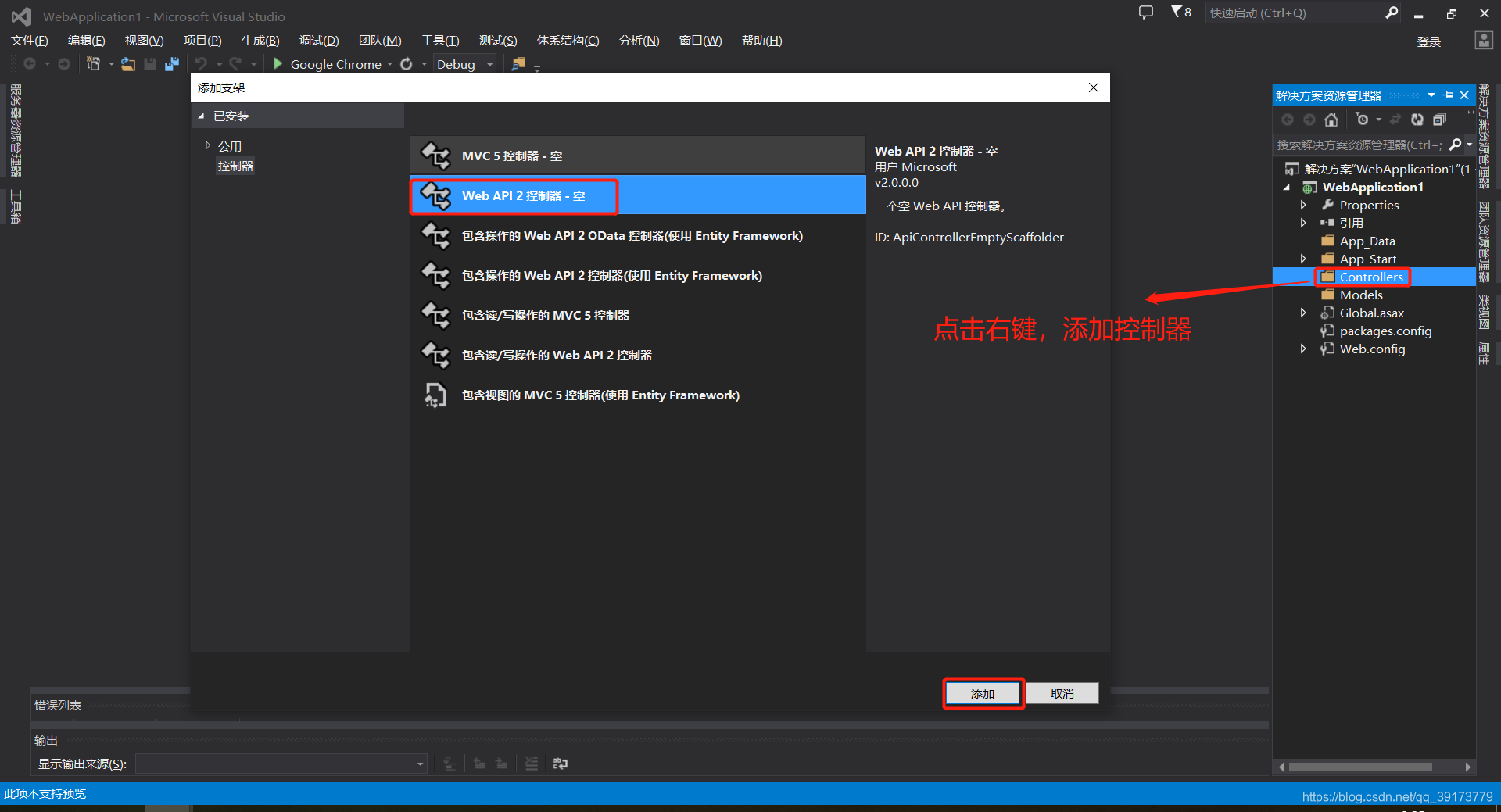Expand the App_Start folder arrow
Screen dimensions: 1501x812
point(1303,259)
